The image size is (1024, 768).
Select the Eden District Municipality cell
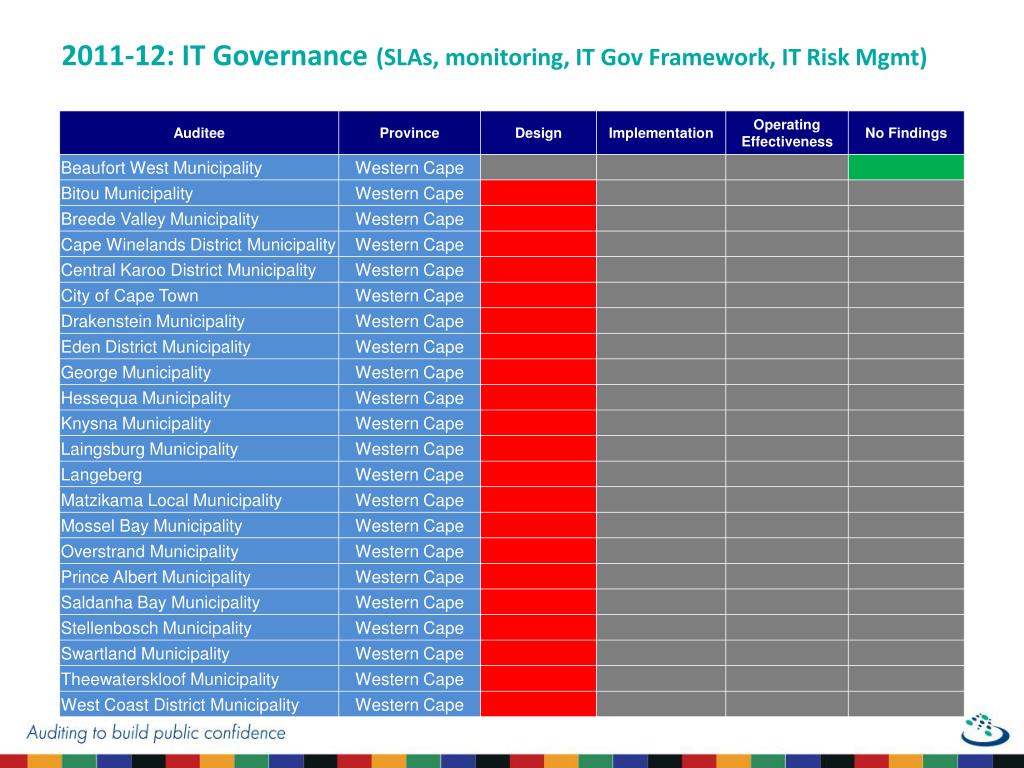coord(199,347)
